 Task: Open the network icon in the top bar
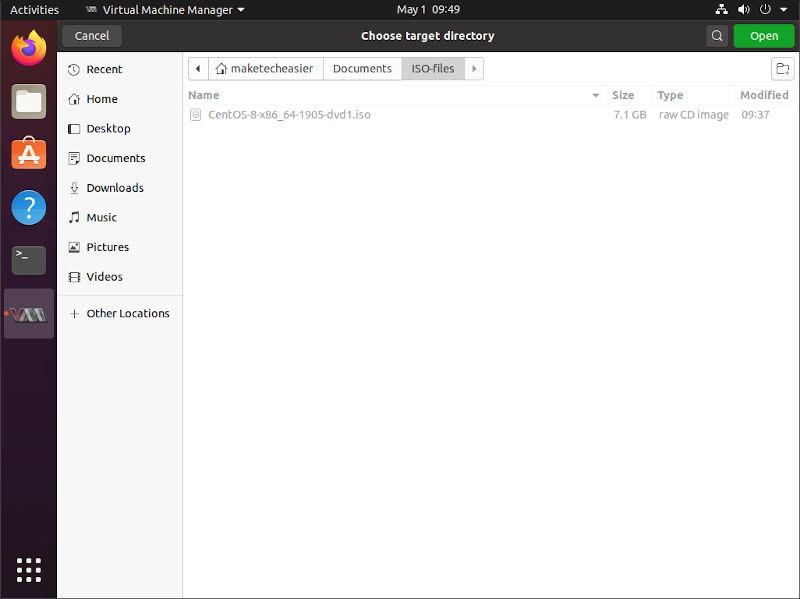click(722, 9)
